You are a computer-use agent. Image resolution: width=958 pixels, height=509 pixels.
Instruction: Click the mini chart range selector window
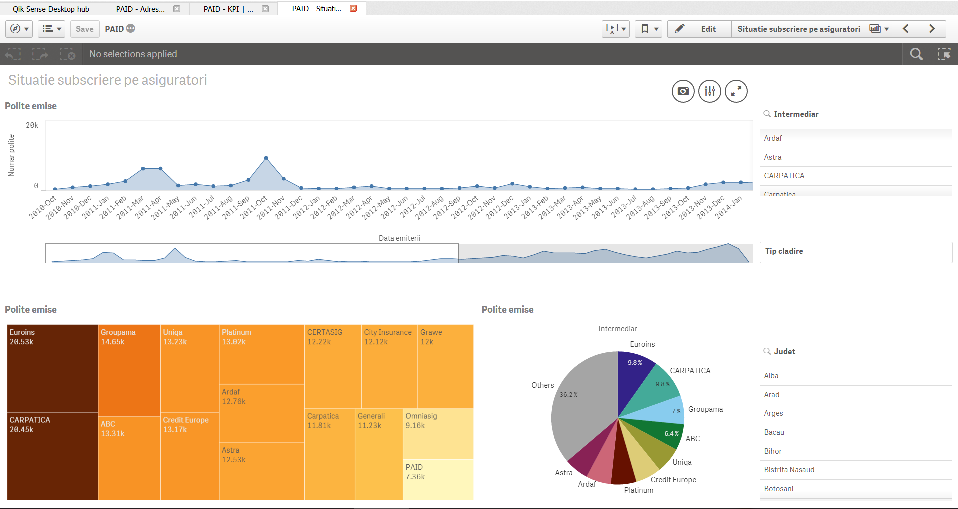(252, 253)
